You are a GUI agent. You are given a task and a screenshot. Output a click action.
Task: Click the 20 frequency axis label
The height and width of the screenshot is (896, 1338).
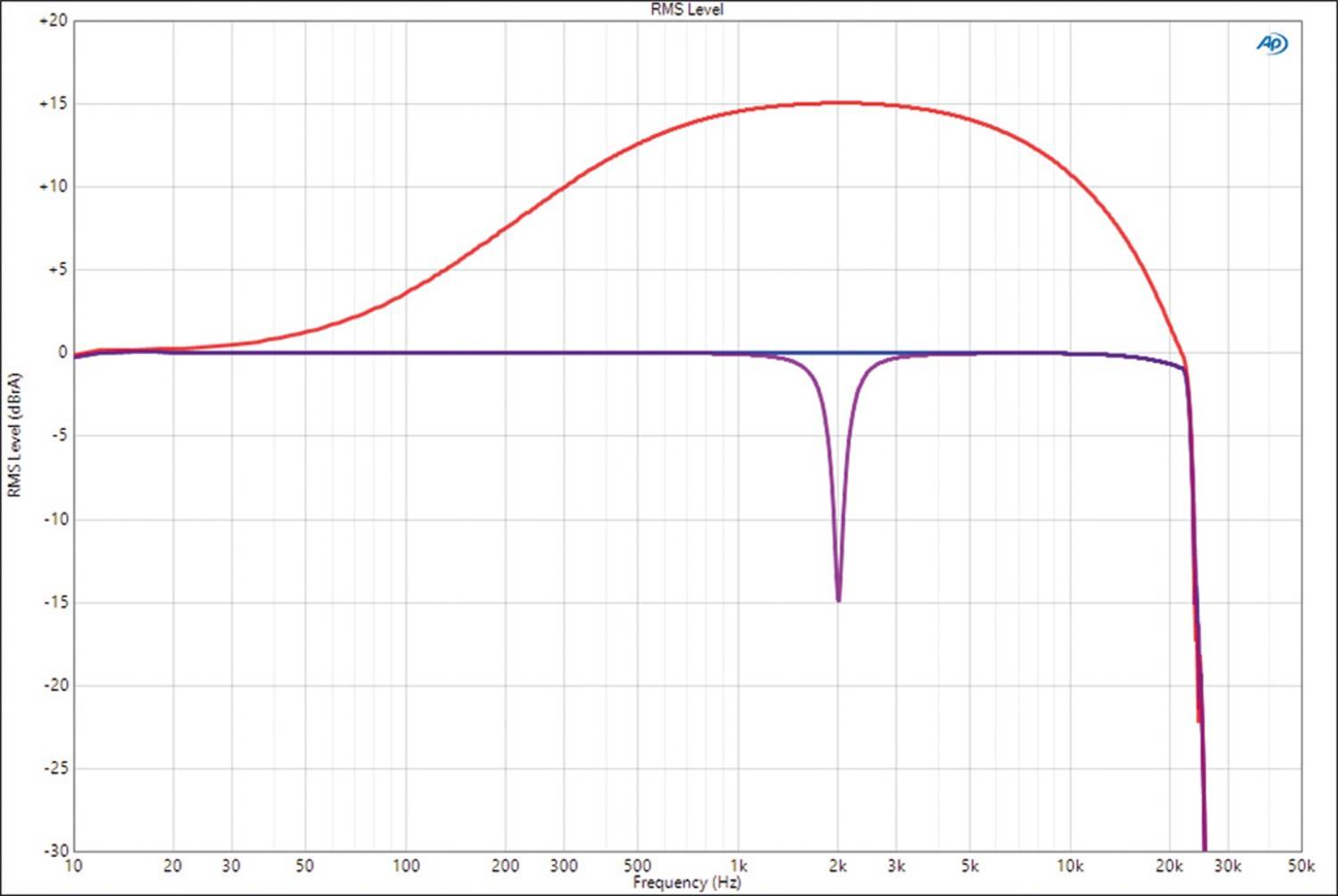click(x=173, y=866)
